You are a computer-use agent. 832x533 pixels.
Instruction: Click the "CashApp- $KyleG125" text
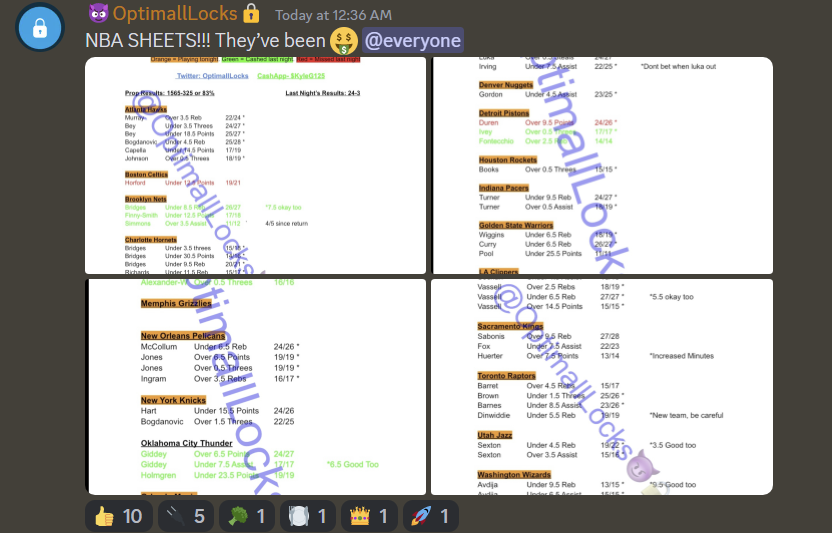click(x=291, y=76)
